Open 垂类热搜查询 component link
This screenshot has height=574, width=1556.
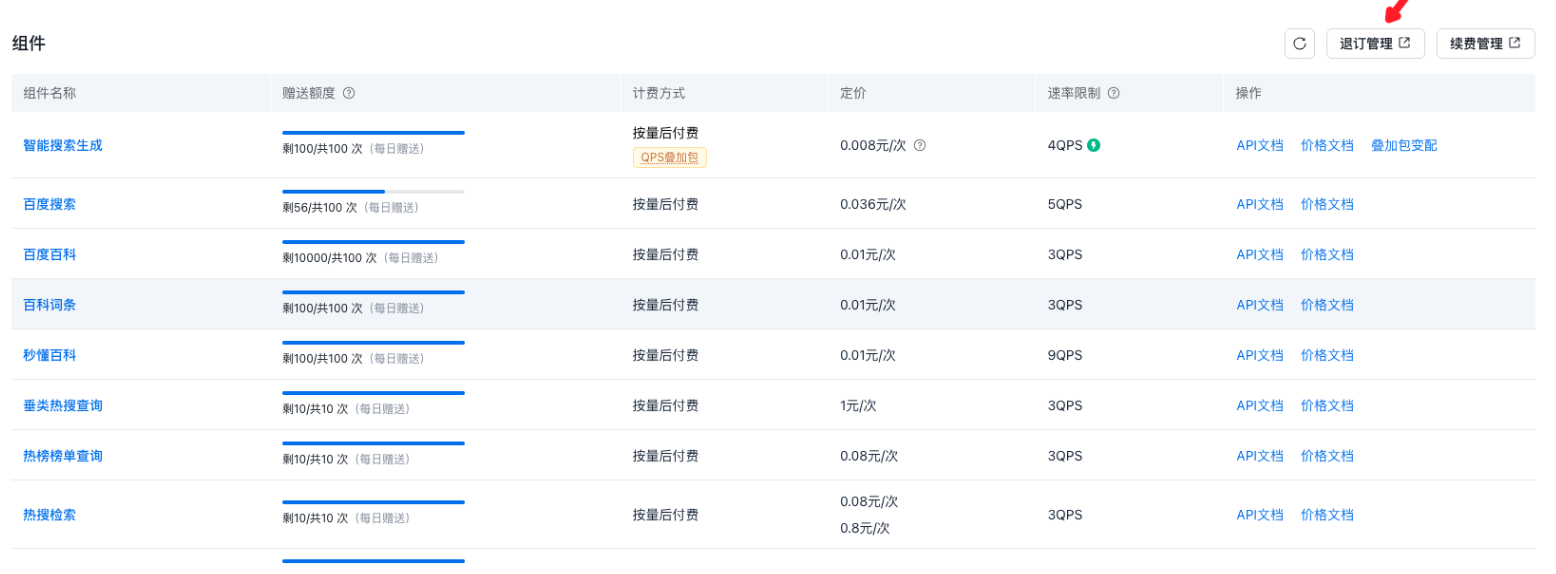point(63,406)
